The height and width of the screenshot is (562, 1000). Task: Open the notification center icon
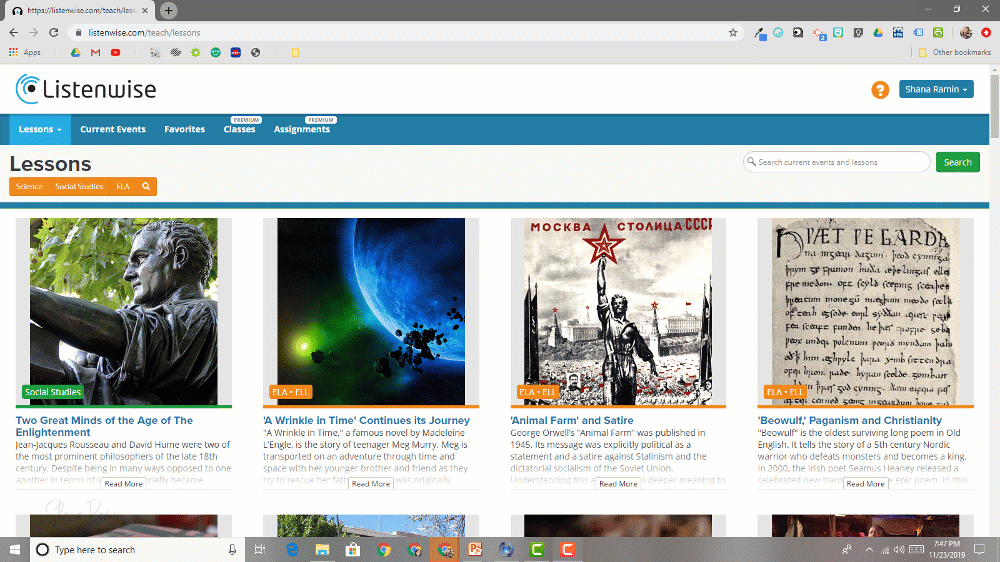click(x=980, y=549)
